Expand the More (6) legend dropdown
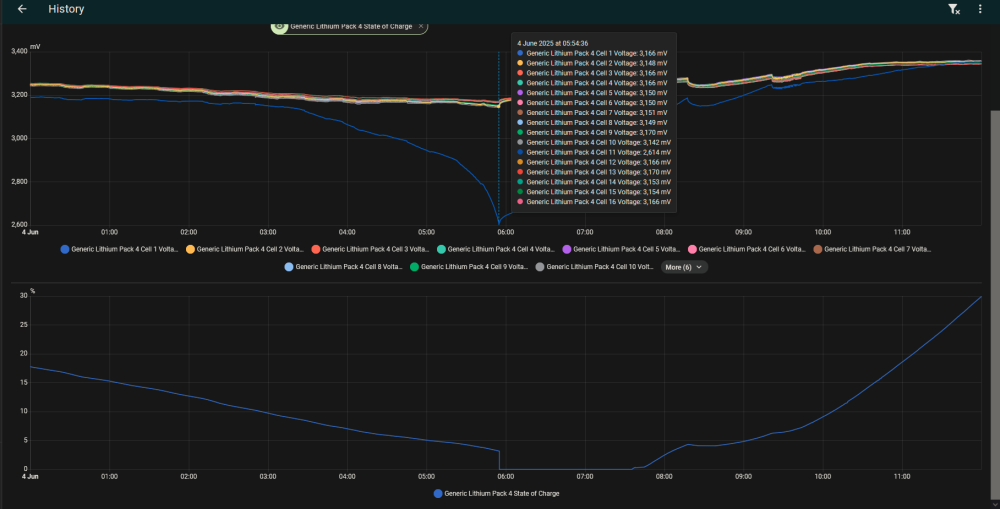Viewport: 1000px width, 509px height. [x=684, y=267]
